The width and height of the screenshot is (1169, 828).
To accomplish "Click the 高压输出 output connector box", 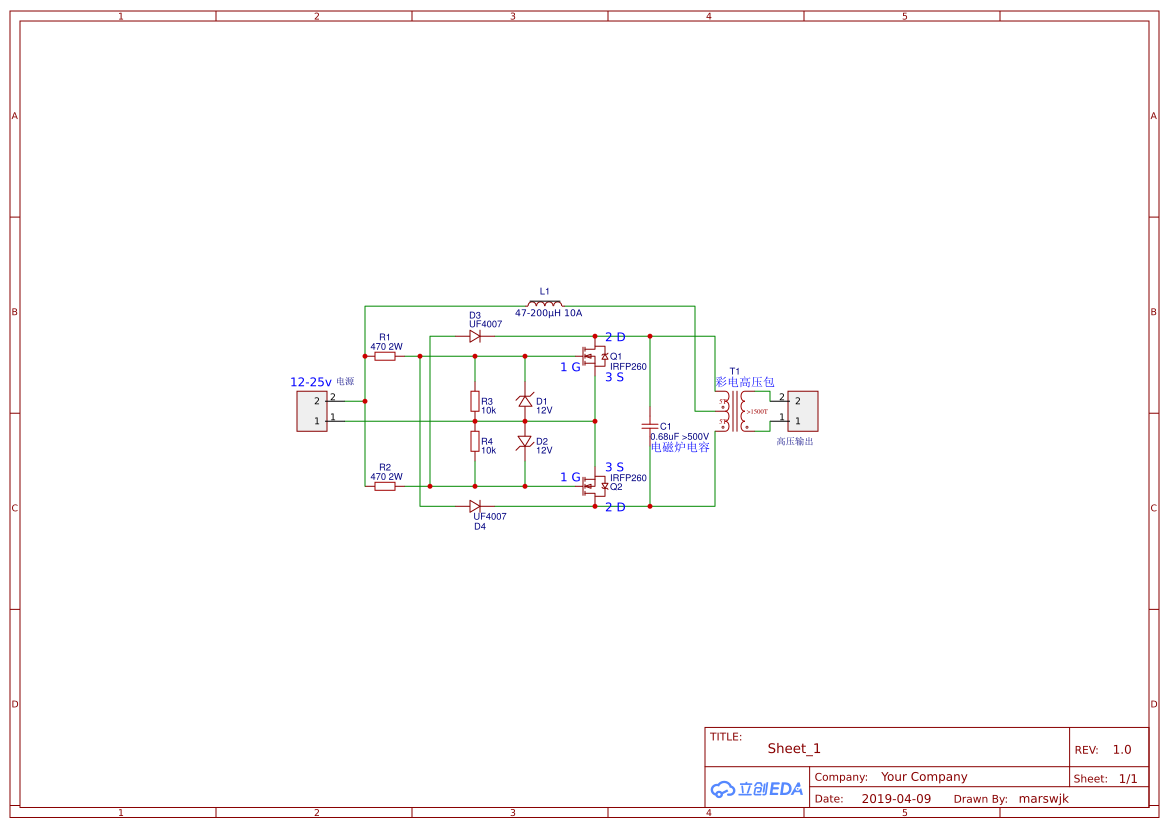I will [803, 411].
